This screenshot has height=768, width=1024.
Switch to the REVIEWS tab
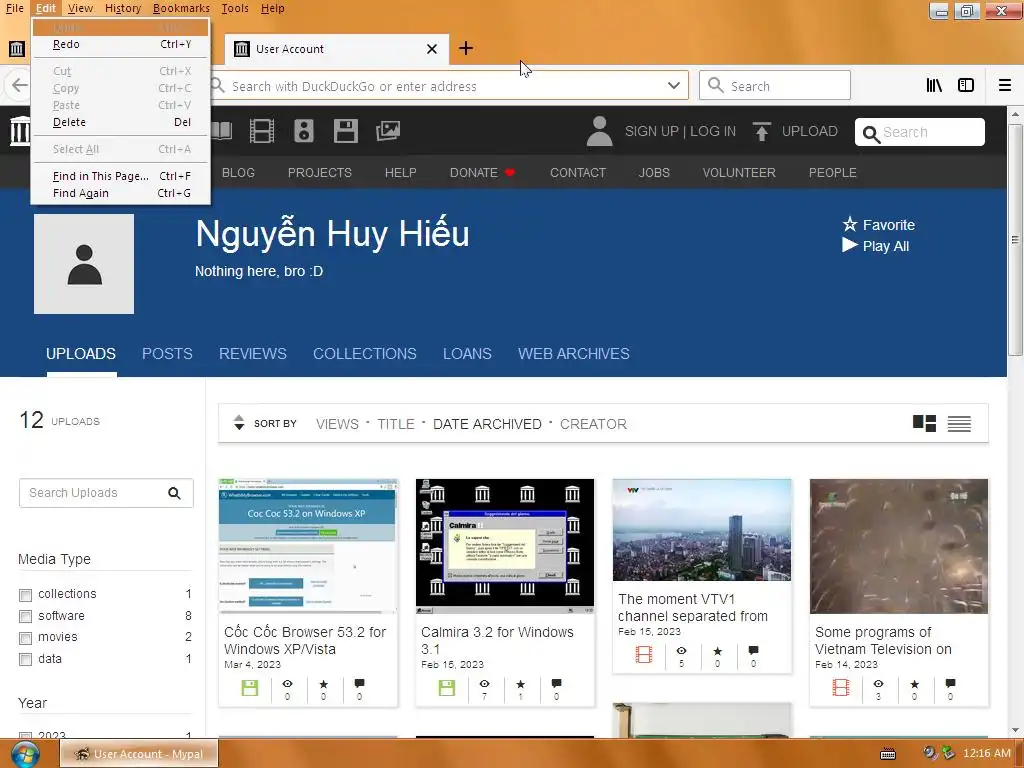(253, 353)
